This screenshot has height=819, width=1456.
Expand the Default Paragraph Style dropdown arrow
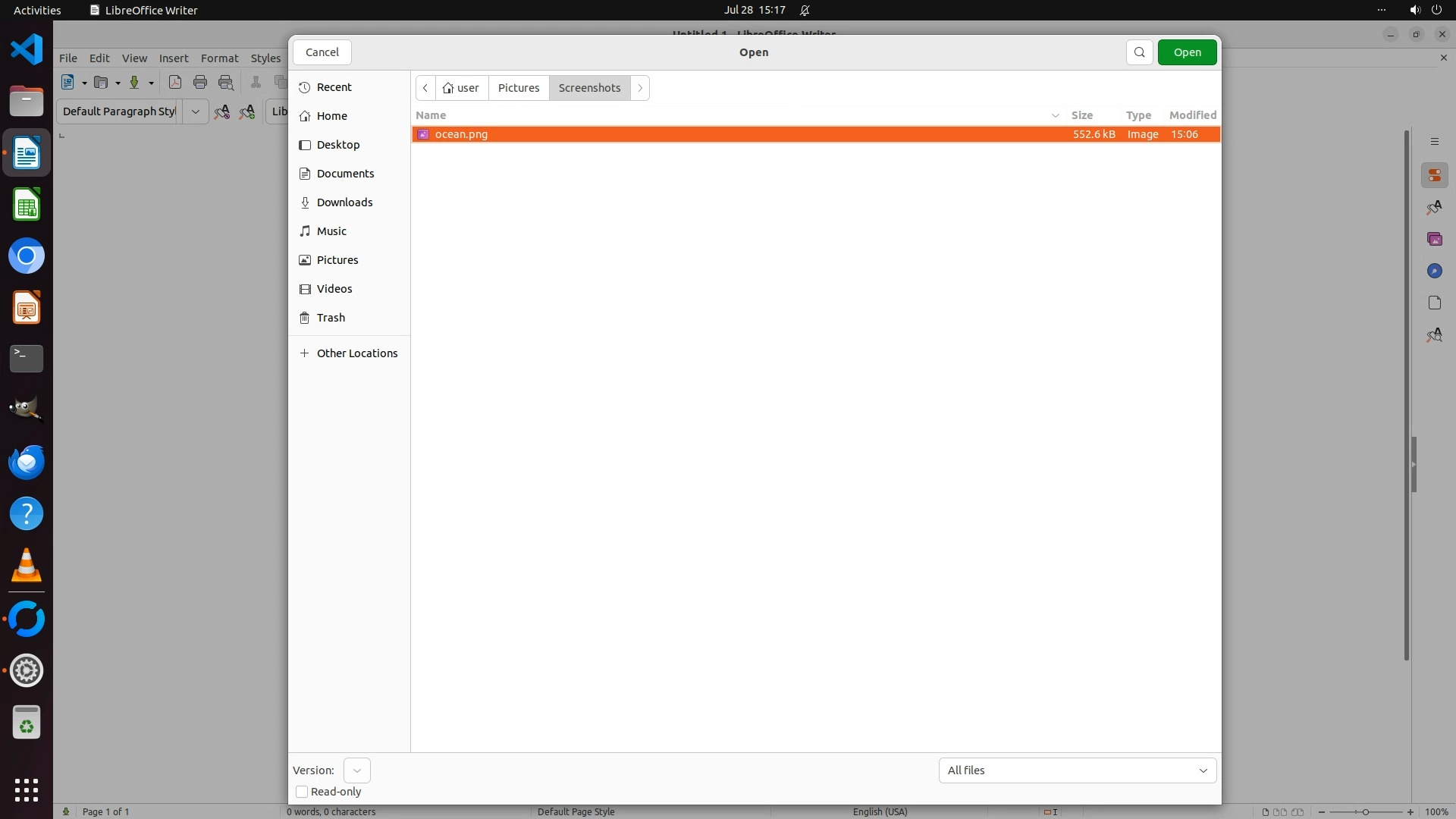195,111
